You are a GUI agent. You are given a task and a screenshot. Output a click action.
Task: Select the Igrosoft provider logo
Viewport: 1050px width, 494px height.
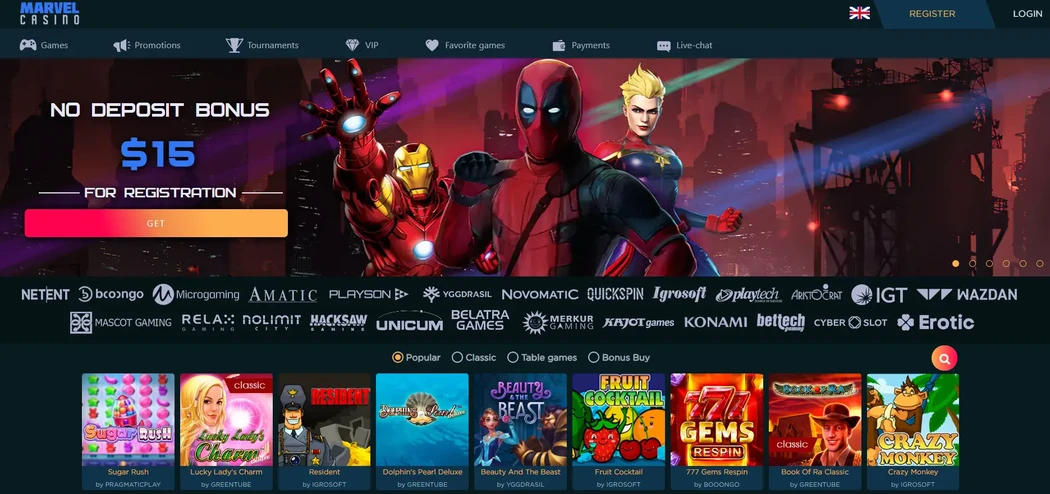pos(680,295)
